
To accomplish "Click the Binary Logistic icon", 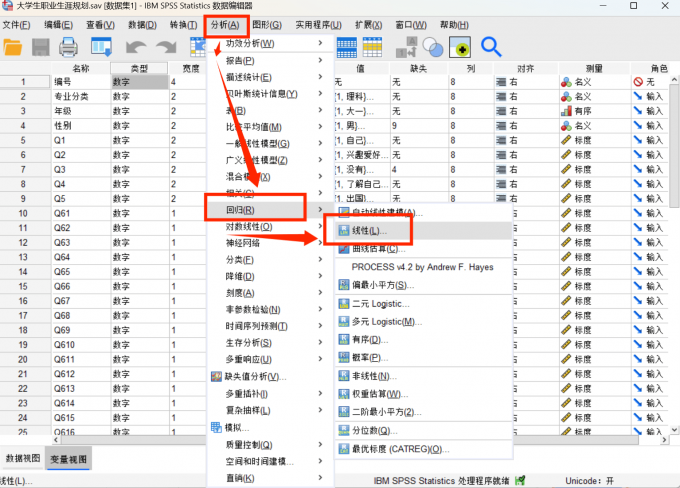I will click(x=344, y=304).
